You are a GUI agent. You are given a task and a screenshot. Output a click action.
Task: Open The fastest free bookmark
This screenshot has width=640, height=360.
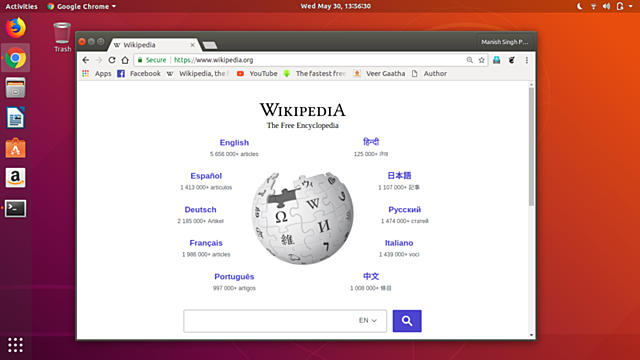click(x=315, y=73)
